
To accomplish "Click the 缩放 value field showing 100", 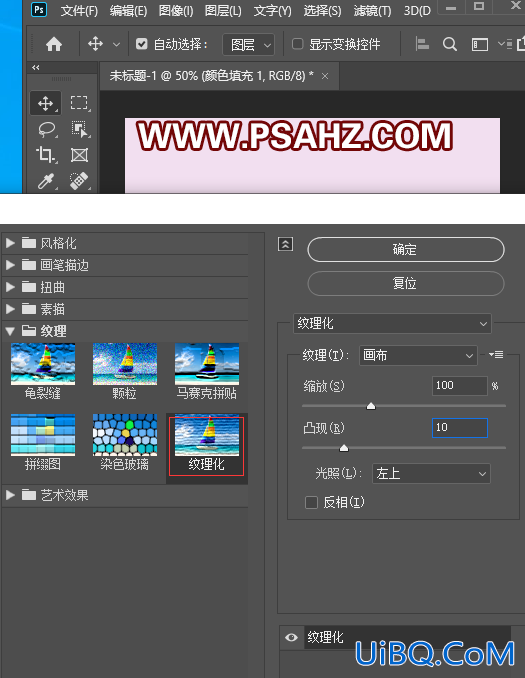I will 459,385.
